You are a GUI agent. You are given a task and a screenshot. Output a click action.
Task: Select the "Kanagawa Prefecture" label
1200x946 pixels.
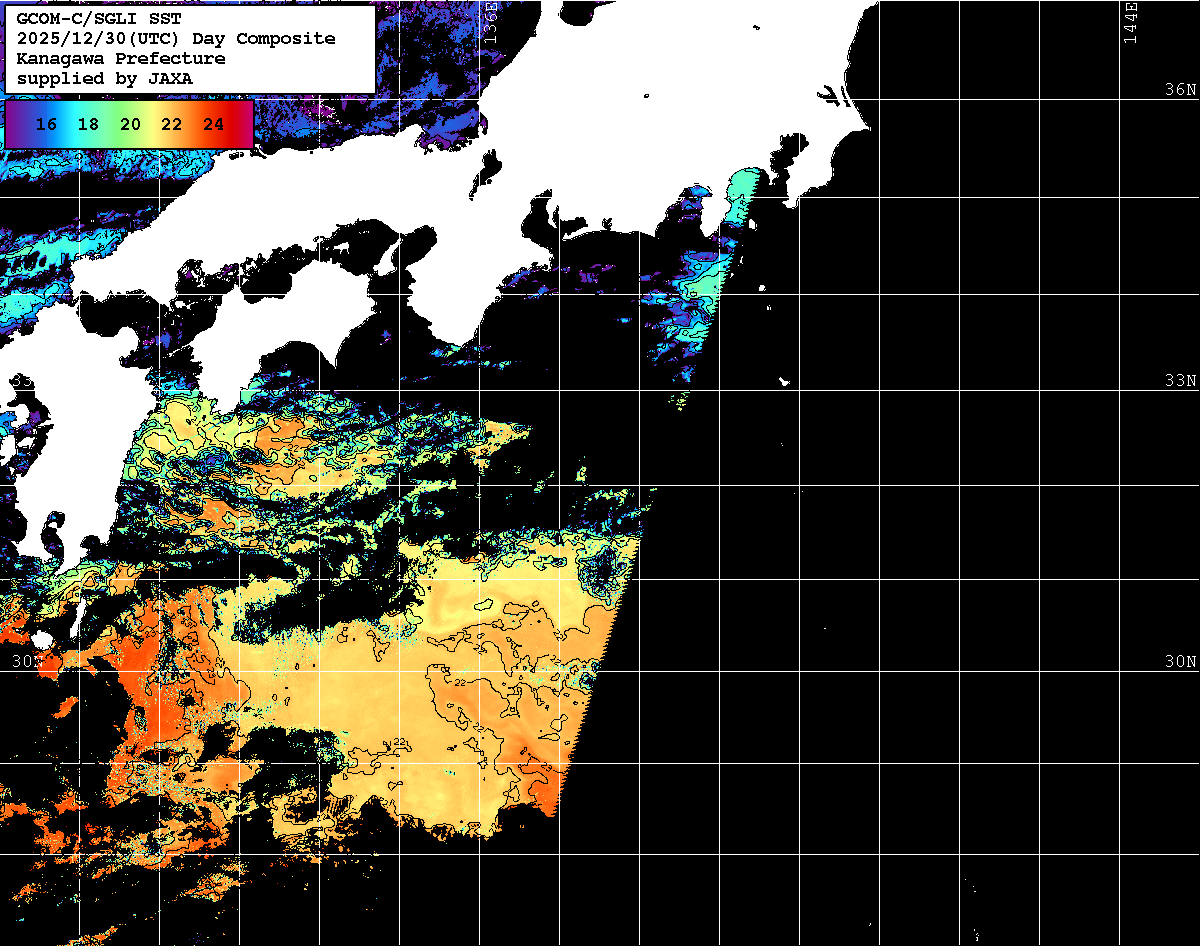(x=120, y=58)
